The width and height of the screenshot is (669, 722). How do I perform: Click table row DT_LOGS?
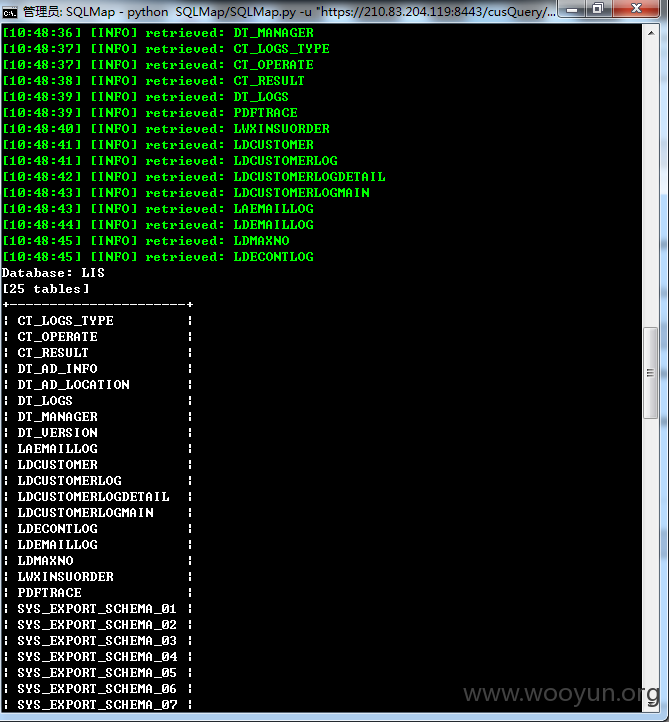click(98, 401)
